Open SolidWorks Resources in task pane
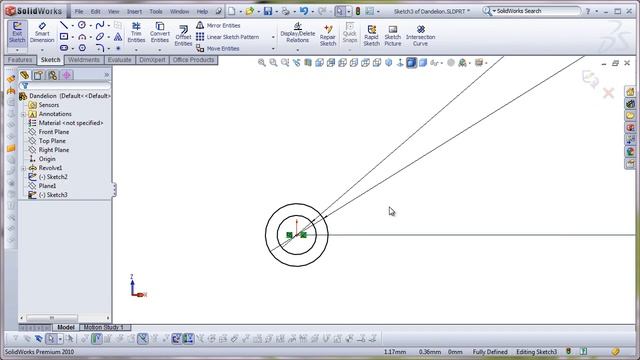Viewport: 640px width, 360px height. coord(631,92)
